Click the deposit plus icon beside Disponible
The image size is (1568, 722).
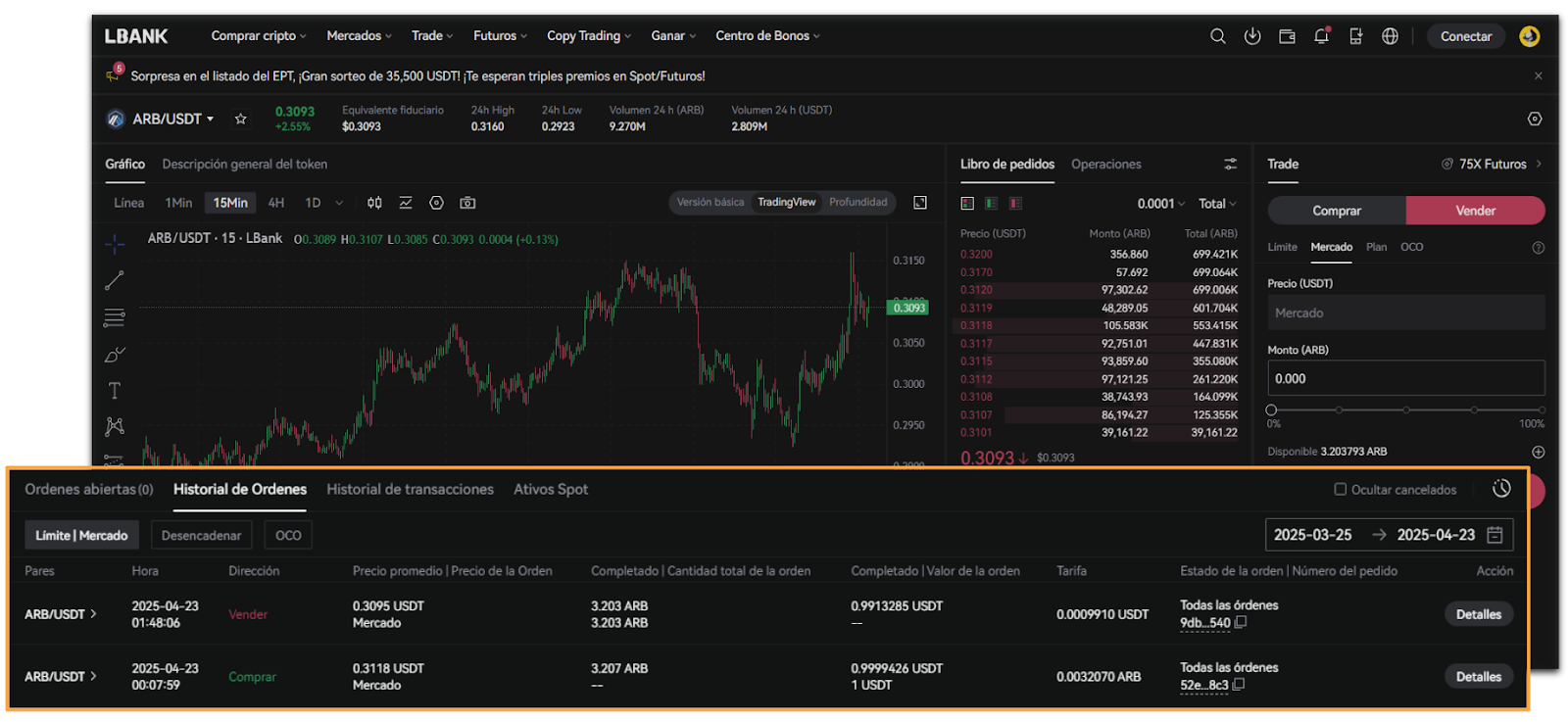point(1538,452)
